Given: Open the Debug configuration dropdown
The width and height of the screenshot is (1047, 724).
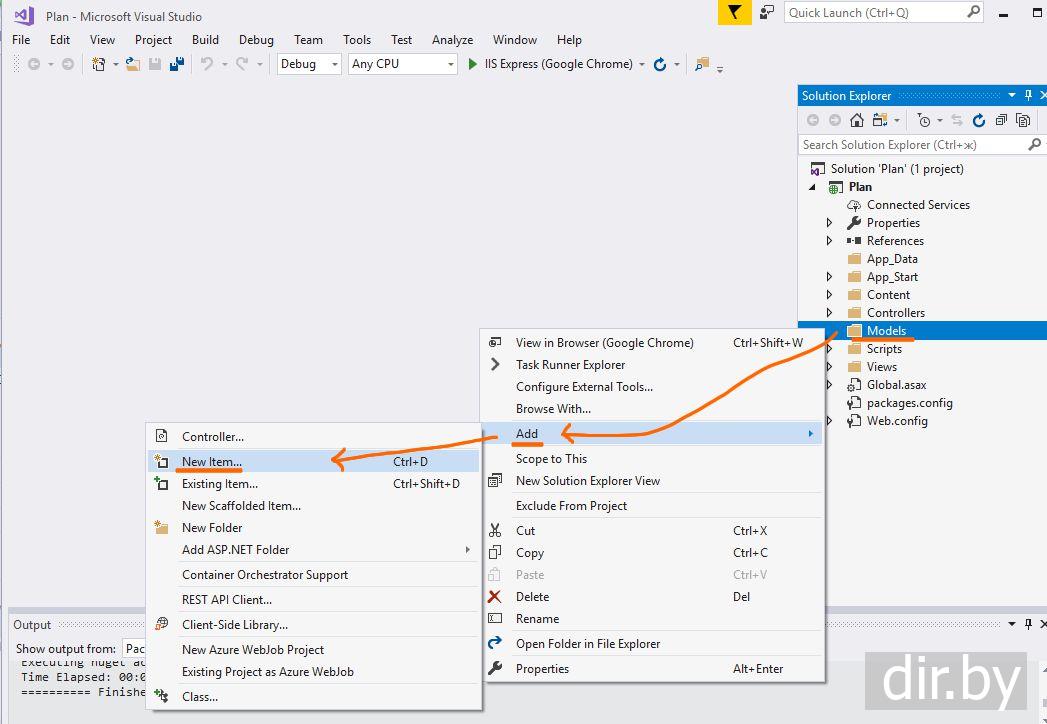Looking at the screenshot, I should click(309, 64).
